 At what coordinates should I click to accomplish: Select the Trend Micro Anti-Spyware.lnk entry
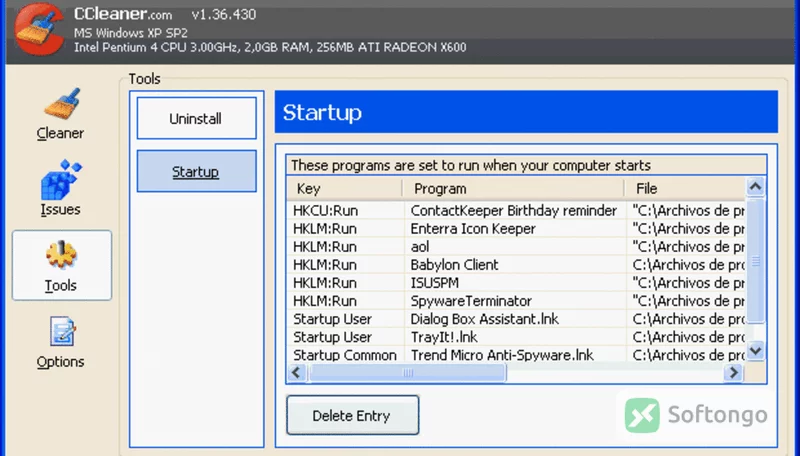tap(515, 355)
